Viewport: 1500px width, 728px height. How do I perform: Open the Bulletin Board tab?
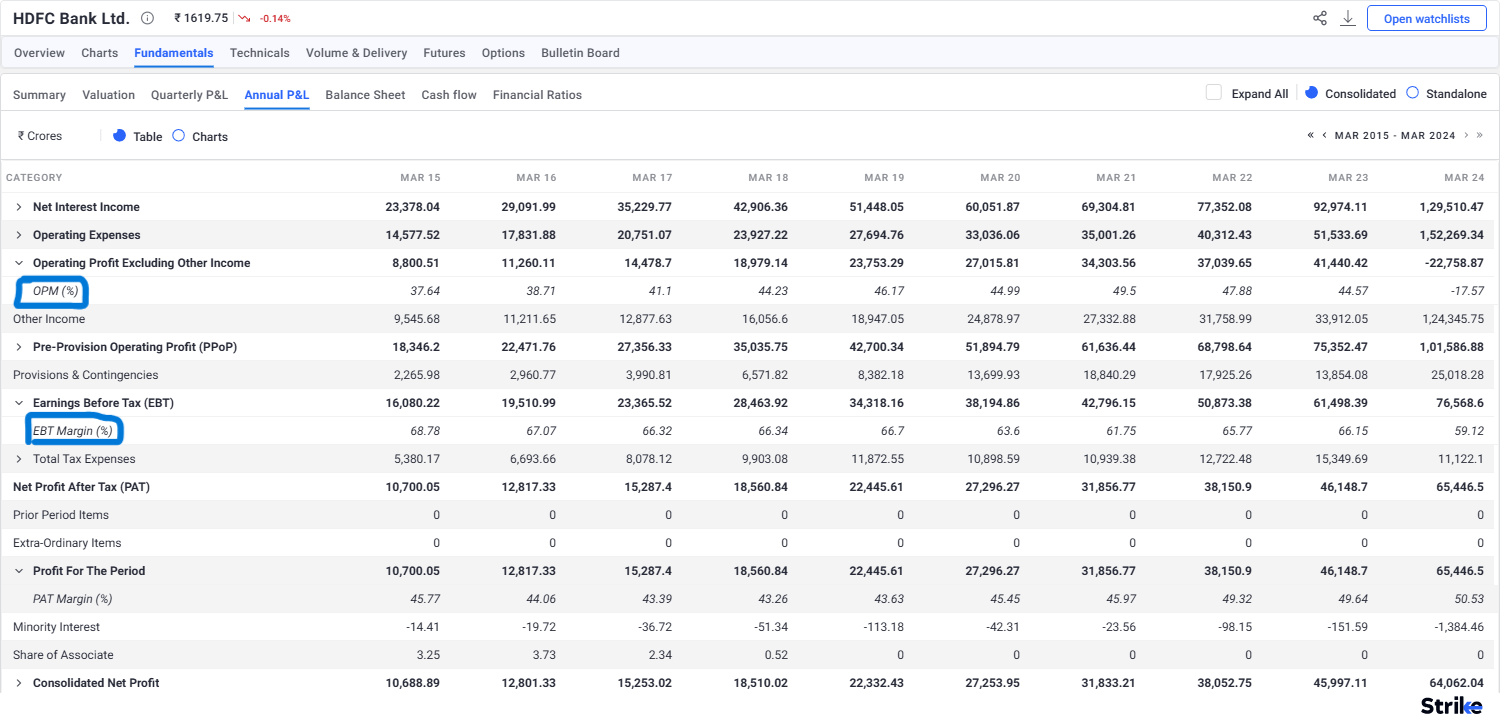(580, 53)
